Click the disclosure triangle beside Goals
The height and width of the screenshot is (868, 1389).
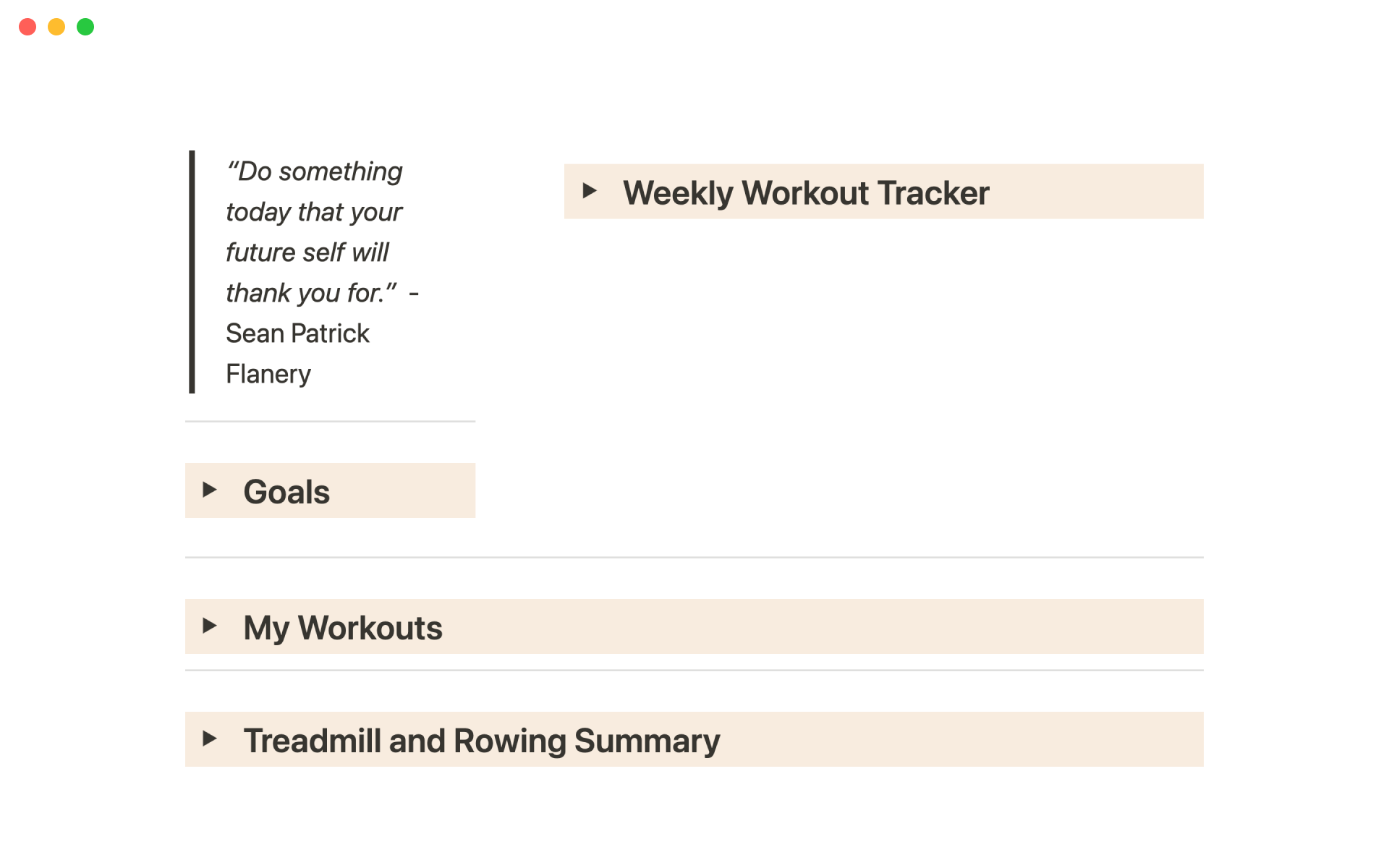211,490
